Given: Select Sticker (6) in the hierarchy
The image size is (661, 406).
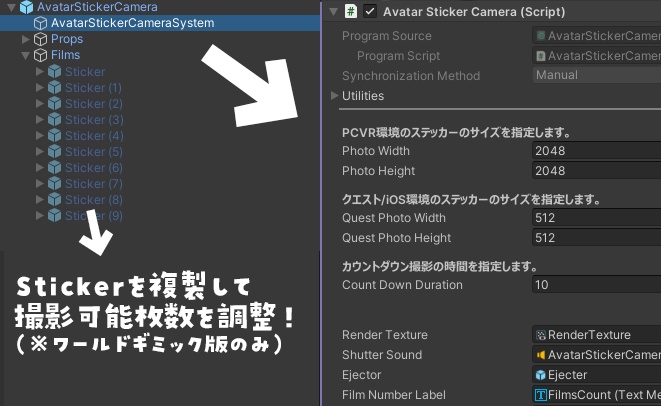Looking at the screenshot, I should click(x=94, y=168).
